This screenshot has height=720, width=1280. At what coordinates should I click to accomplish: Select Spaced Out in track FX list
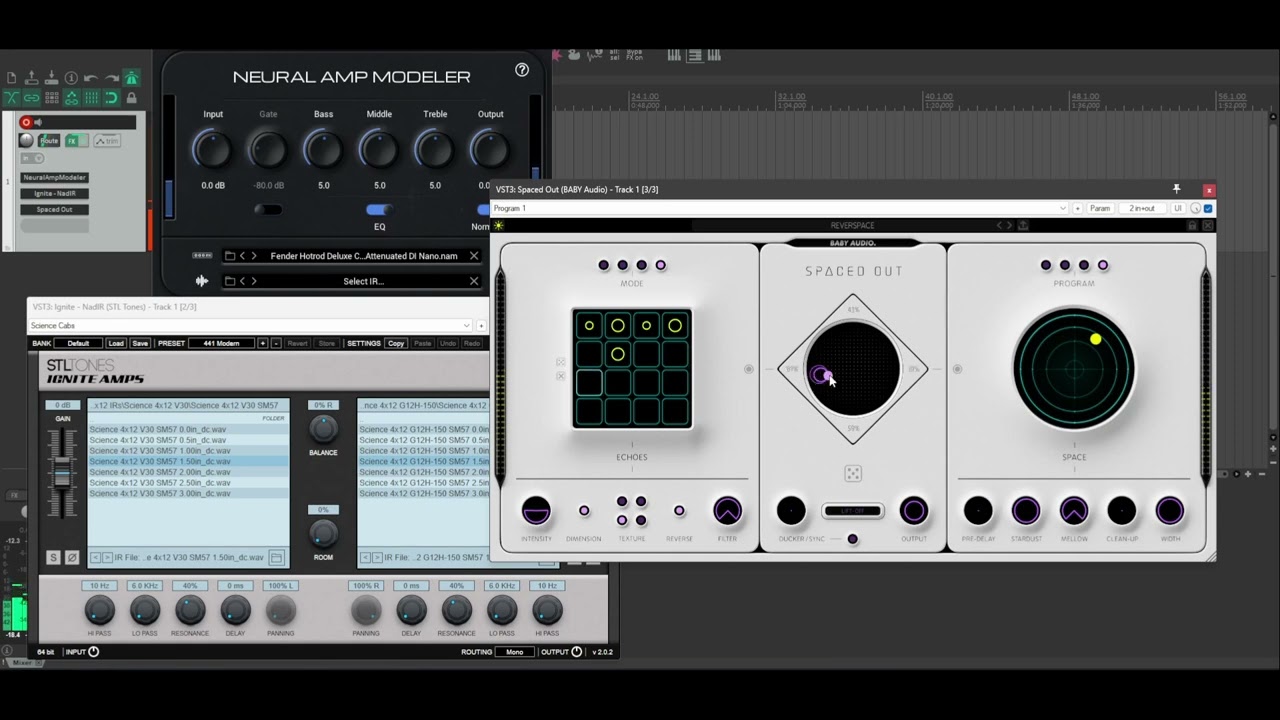[54, 209]
